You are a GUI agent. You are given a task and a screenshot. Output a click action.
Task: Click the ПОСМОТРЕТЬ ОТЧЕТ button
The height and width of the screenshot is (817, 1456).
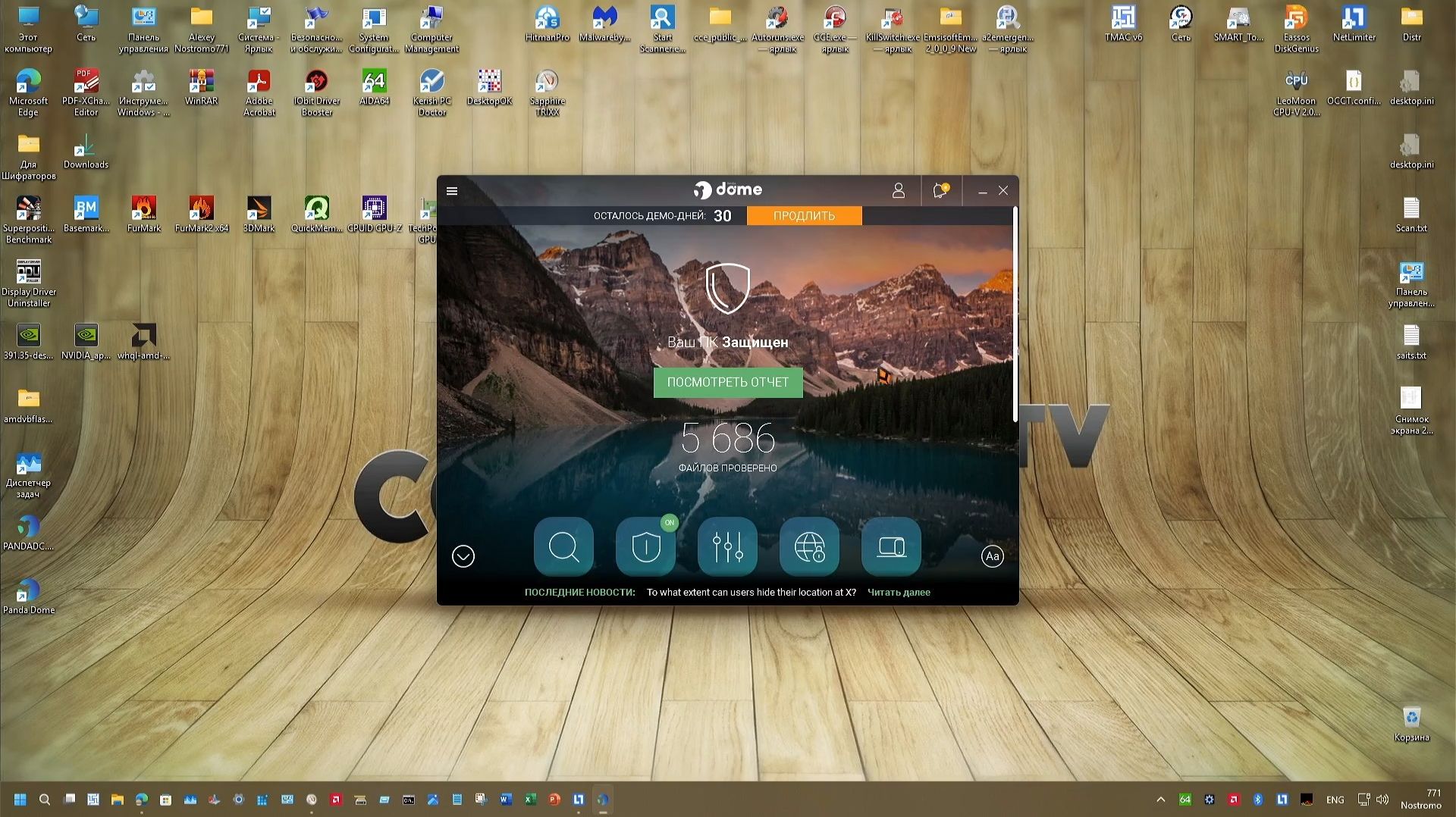(728, 383)
